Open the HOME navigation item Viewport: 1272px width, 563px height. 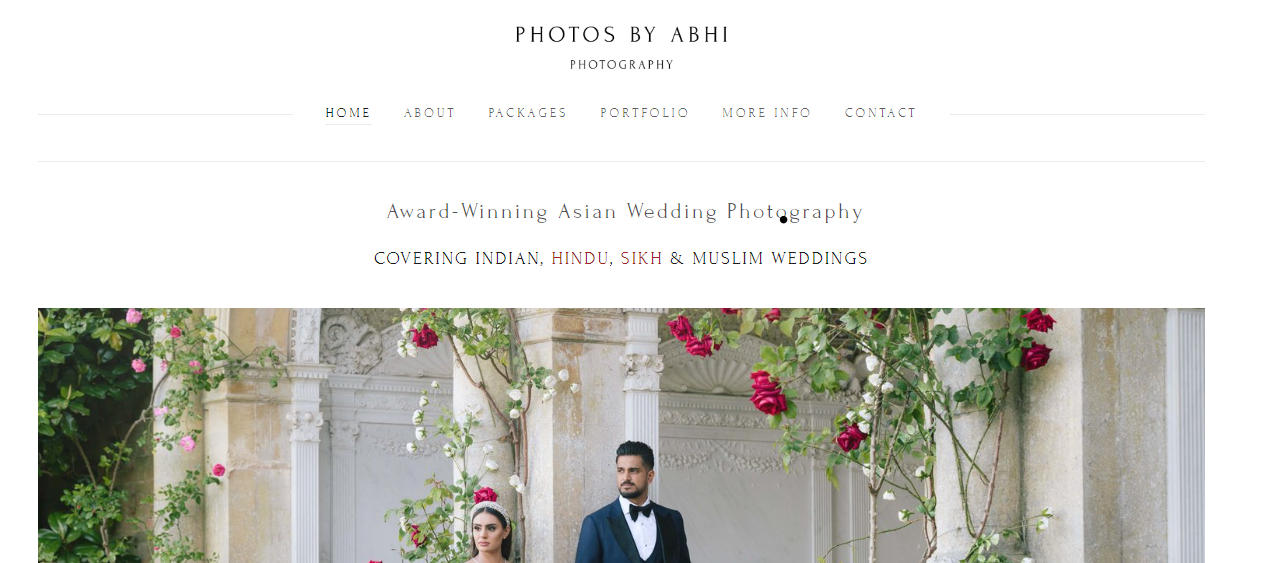348,113
